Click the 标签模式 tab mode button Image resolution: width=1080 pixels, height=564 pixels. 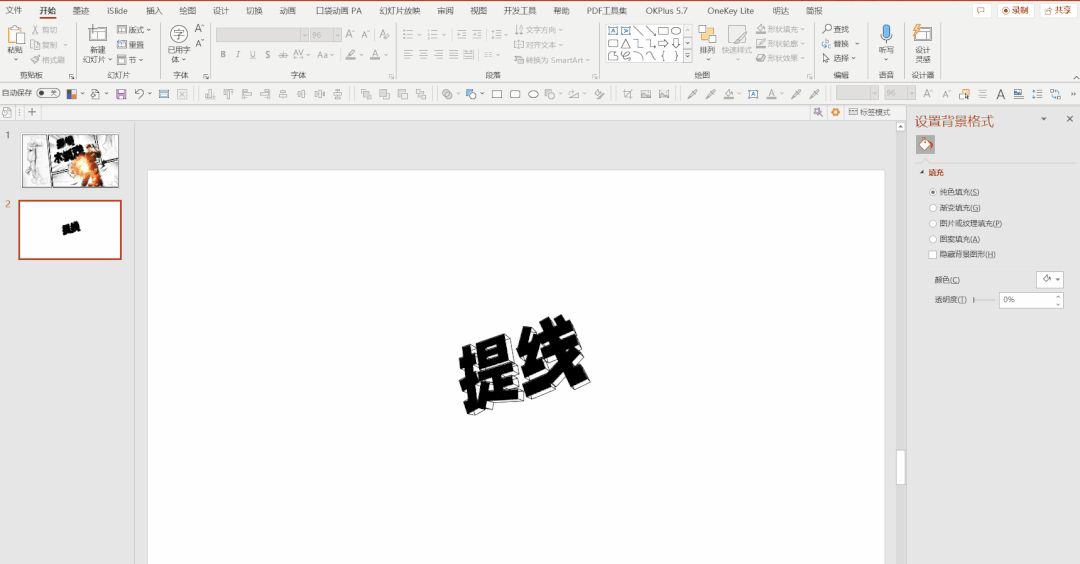[x=869, y=112]
